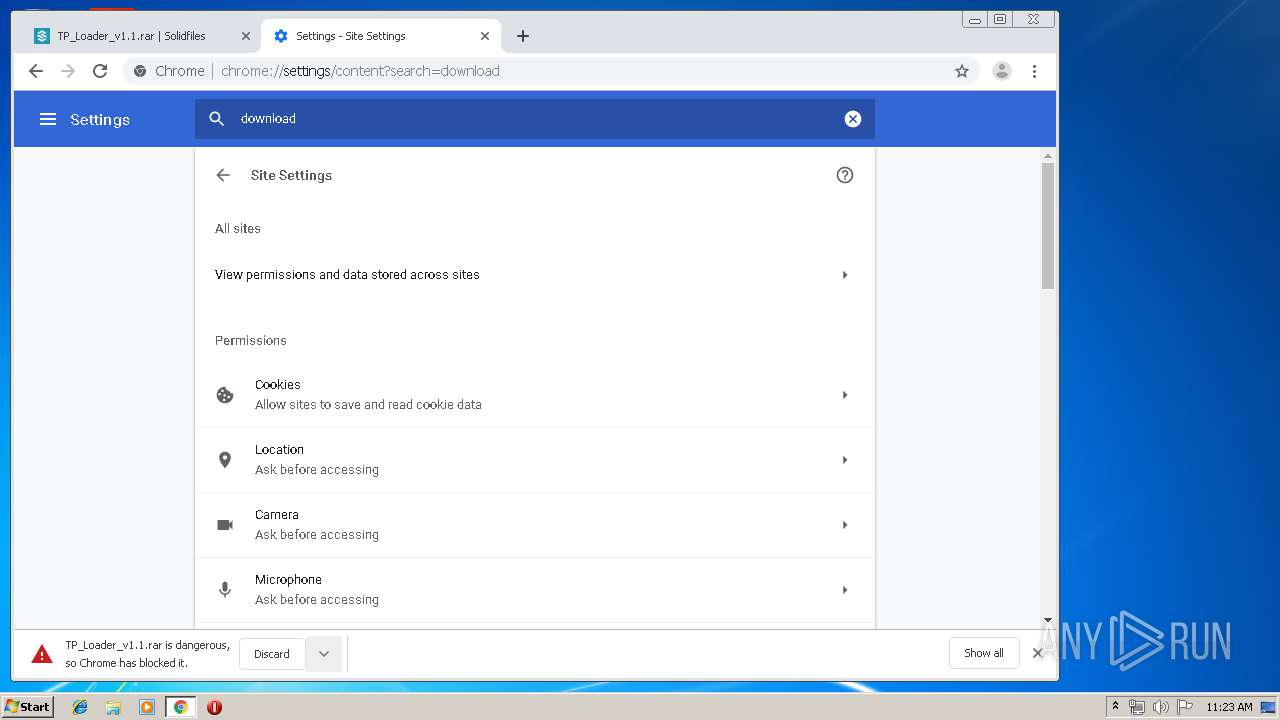Click show desktop button in taskbar
Screen dimensions: 1280x720
tap(1269, 707)
